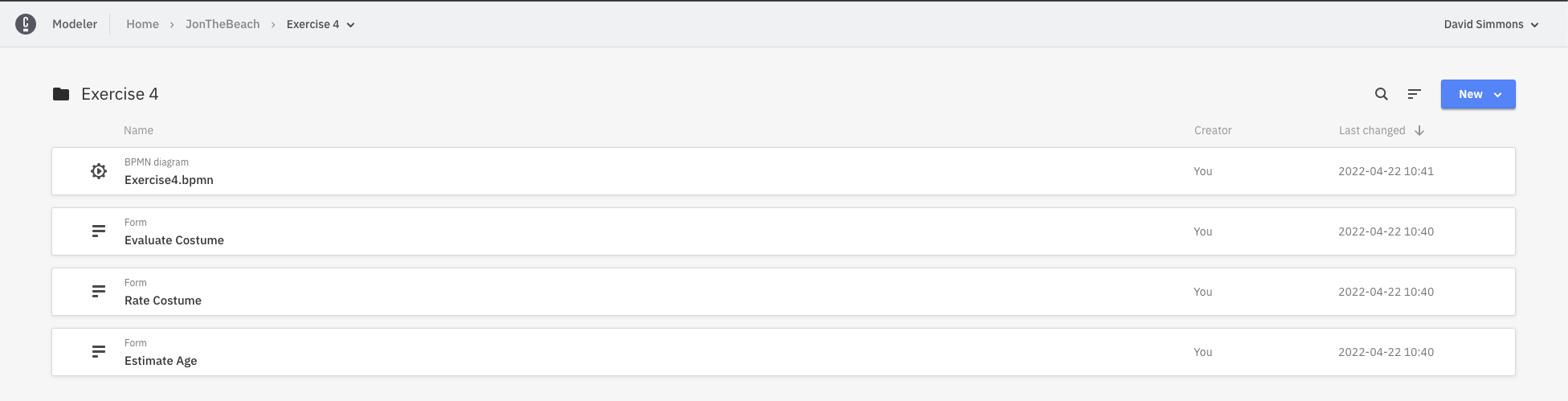This screenshot has height=401, width=1568.
Task: Click the Name column header
Action: point(138,130)
